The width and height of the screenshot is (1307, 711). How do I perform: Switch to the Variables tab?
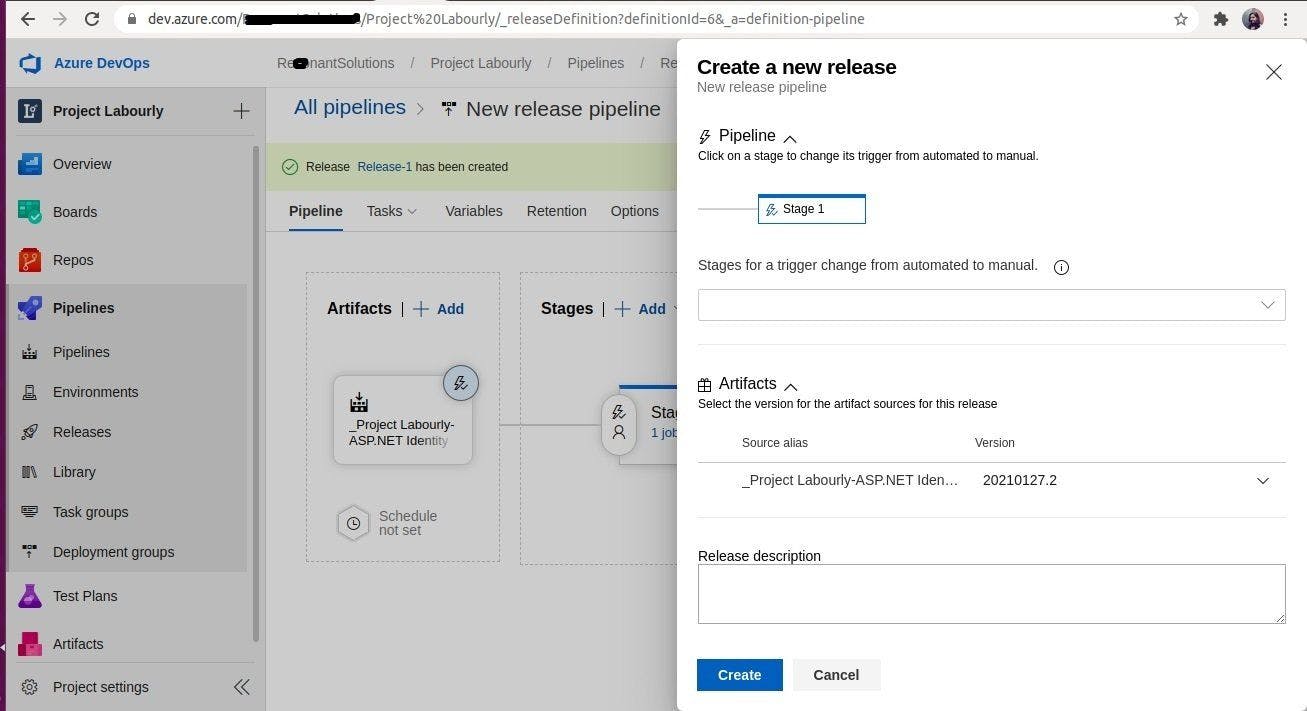click(x=473, y=211)
